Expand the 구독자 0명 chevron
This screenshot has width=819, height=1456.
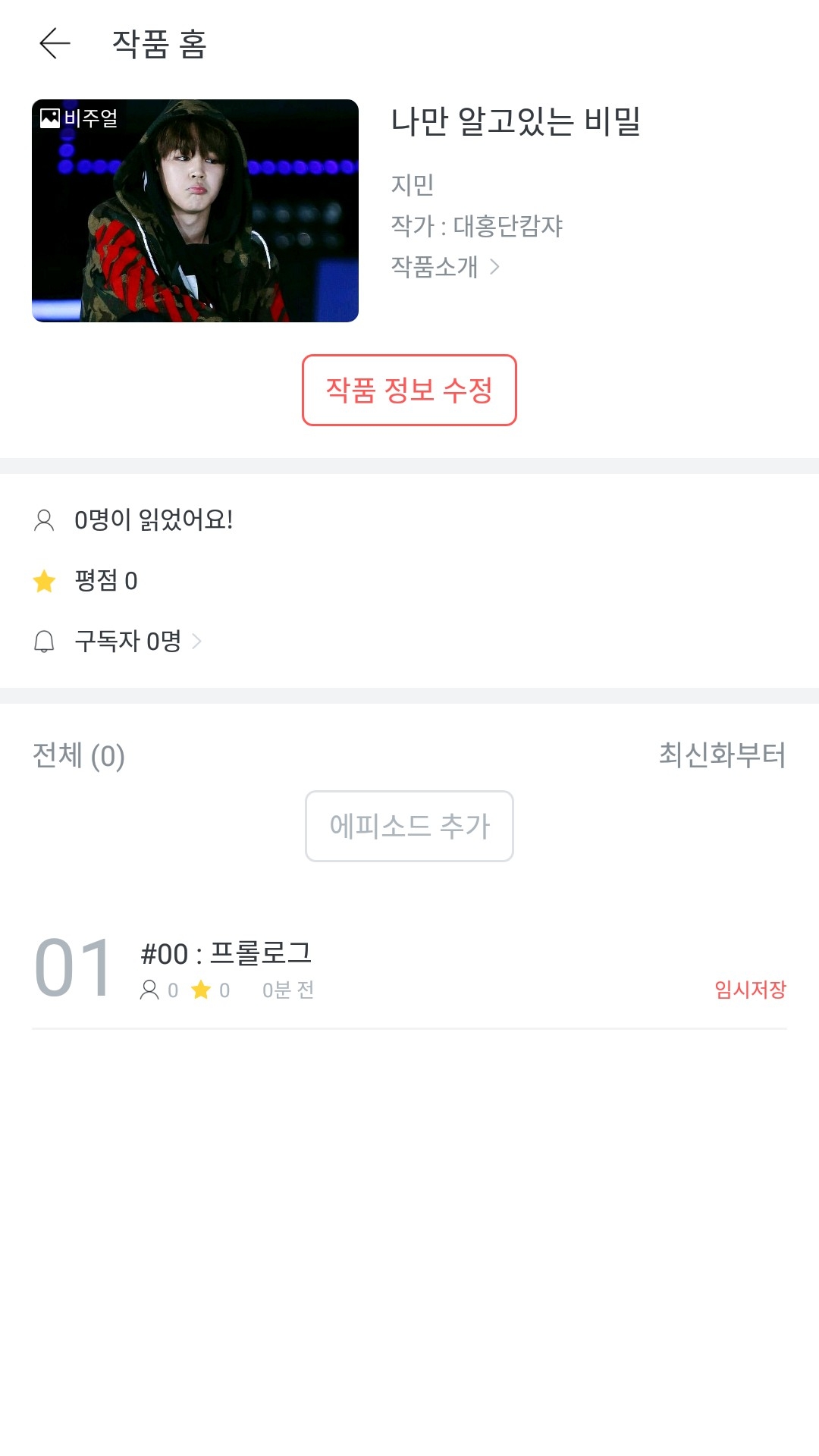[197, 642]
